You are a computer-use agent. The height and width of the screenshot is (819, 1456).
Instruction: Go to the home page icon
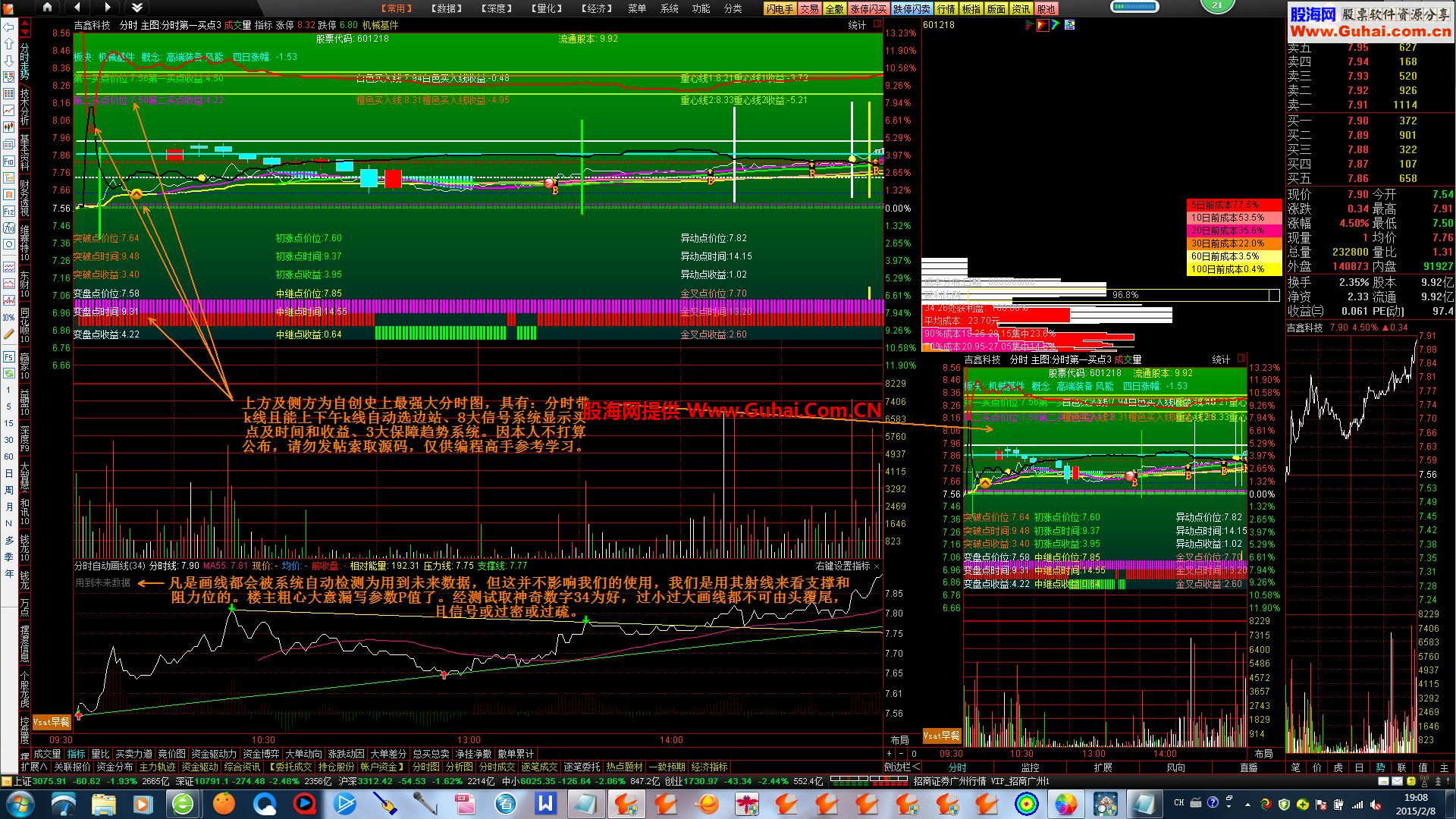click(x=47, y=8)
